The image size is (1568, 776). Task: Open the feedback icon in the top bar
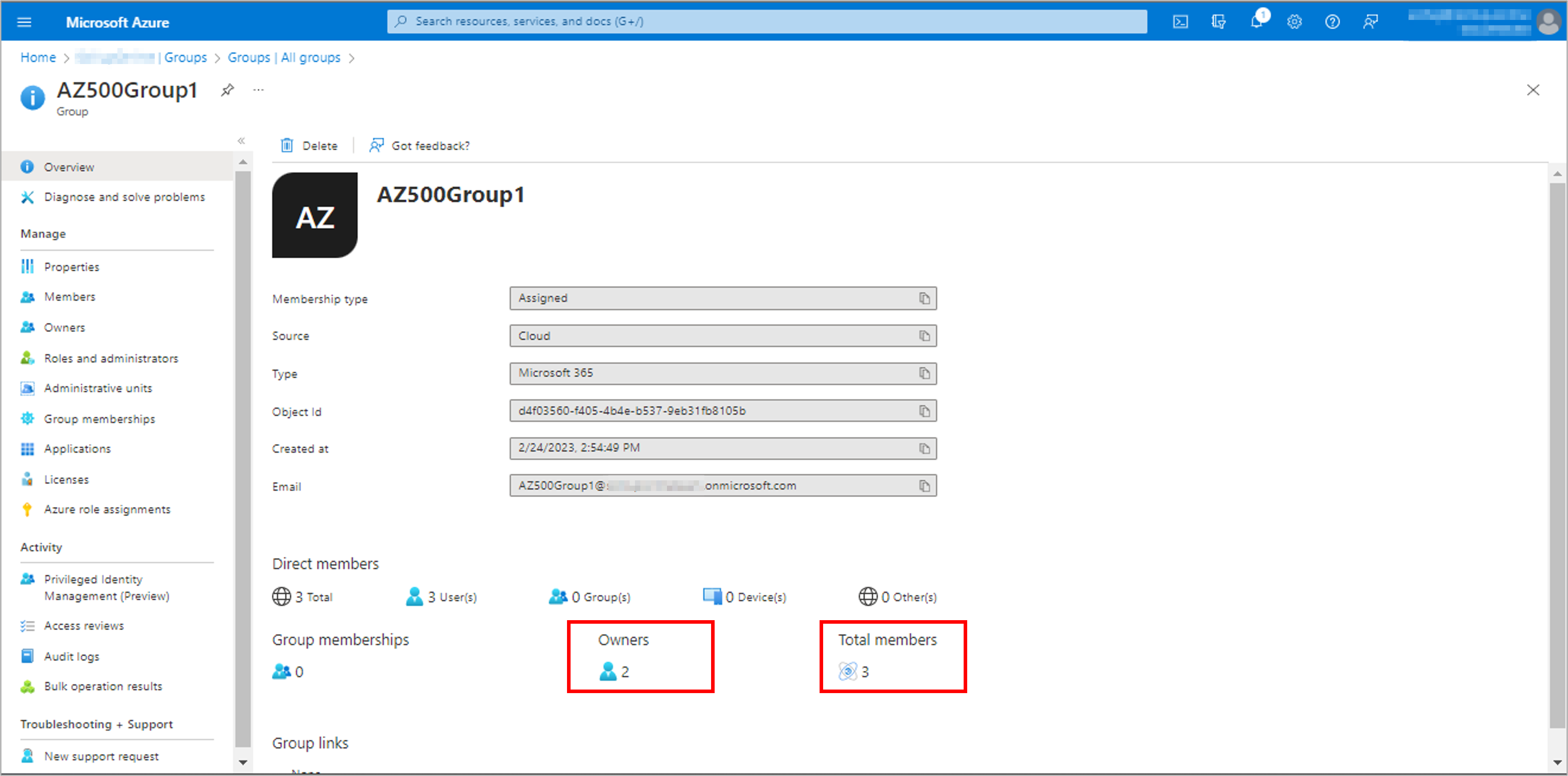coord(1370,22)
